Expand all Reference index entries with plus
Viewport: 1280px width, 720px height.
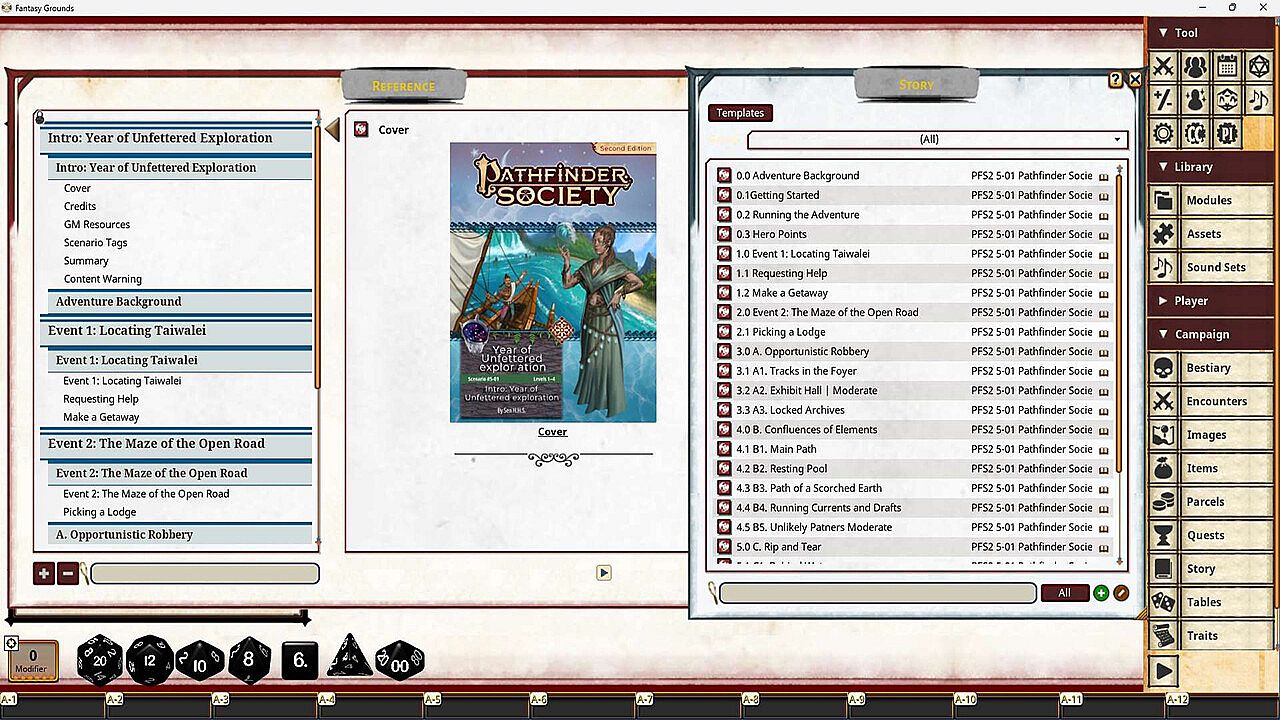[43, 574]
